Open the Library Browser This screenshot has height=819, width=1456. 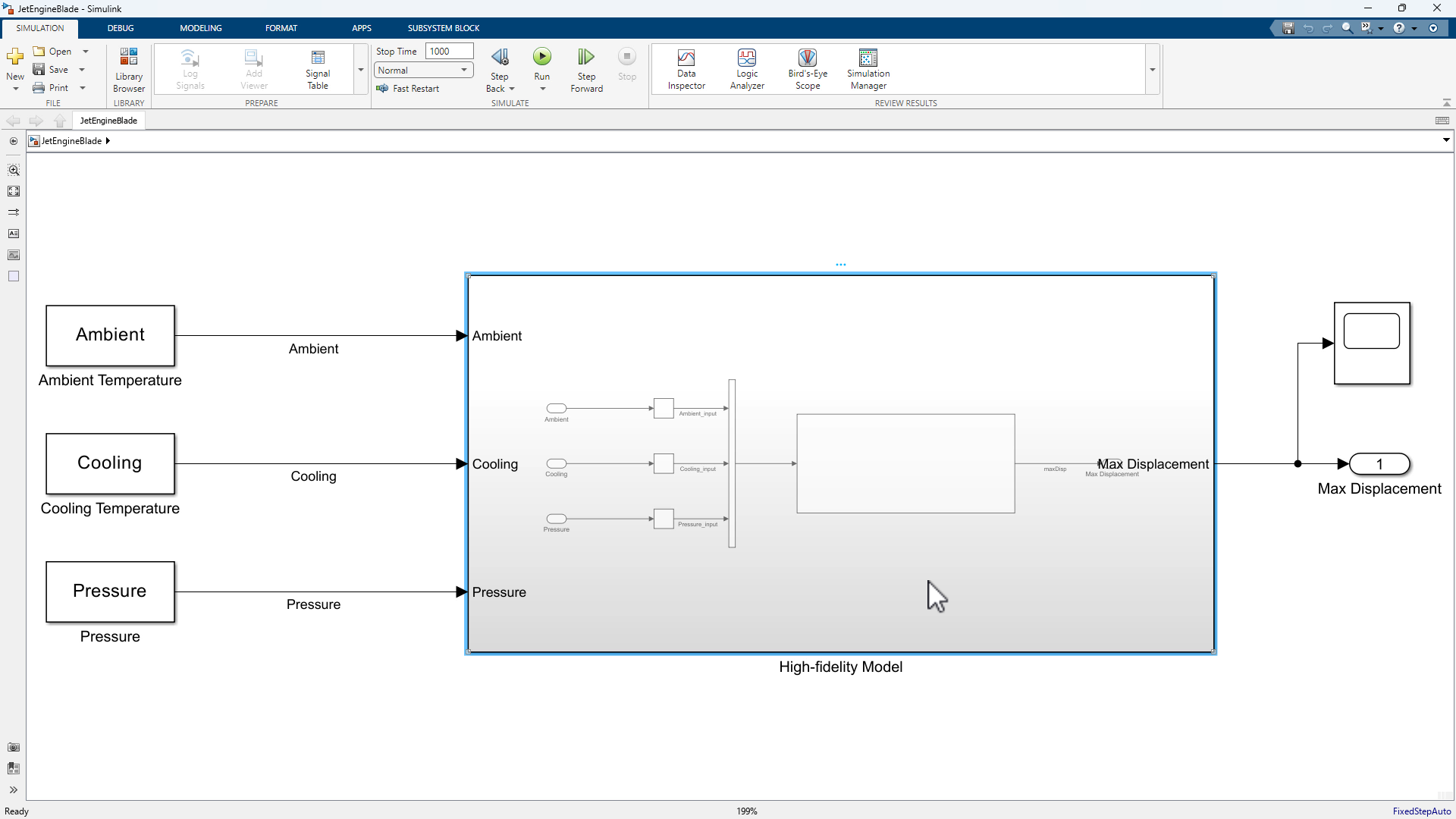point(128,68)
